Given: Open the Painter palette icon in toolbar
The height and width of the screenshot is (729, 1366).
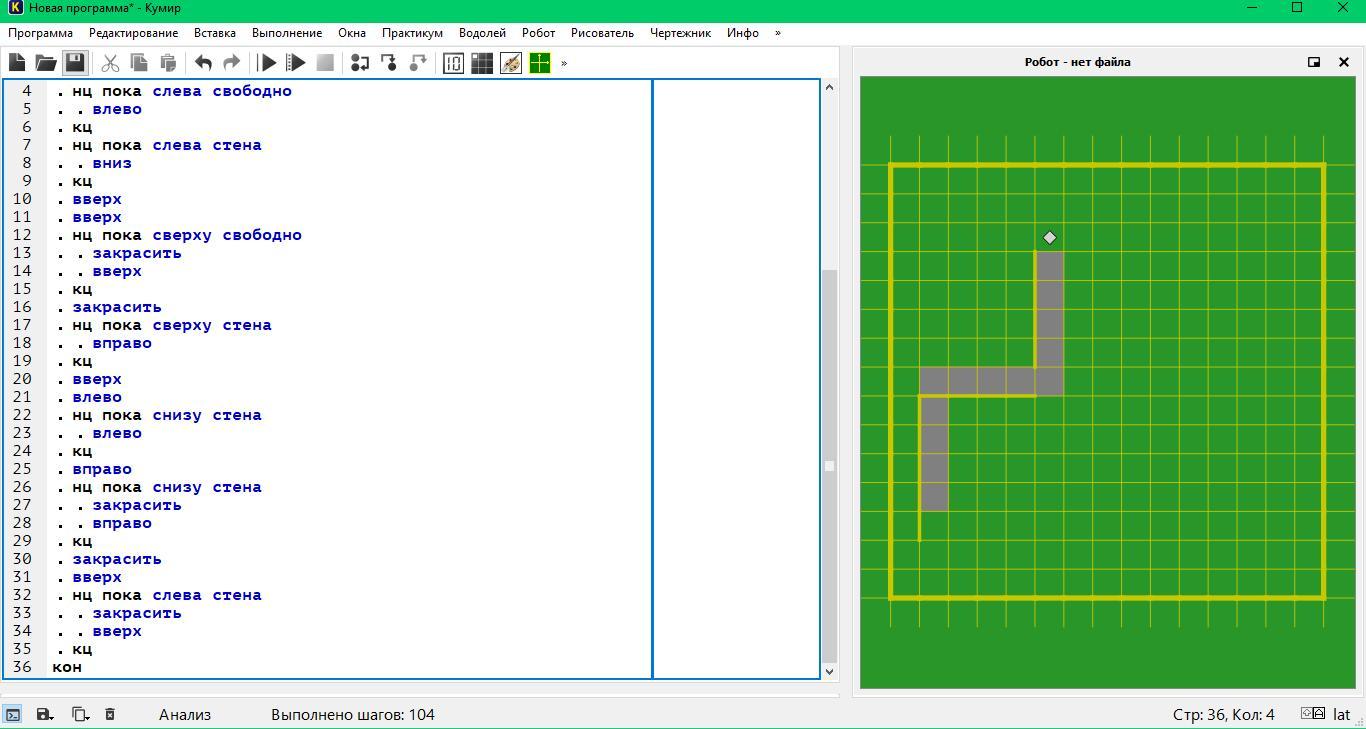Looking at the screenshot, I should pyautogui.click(x=511, y=63).
